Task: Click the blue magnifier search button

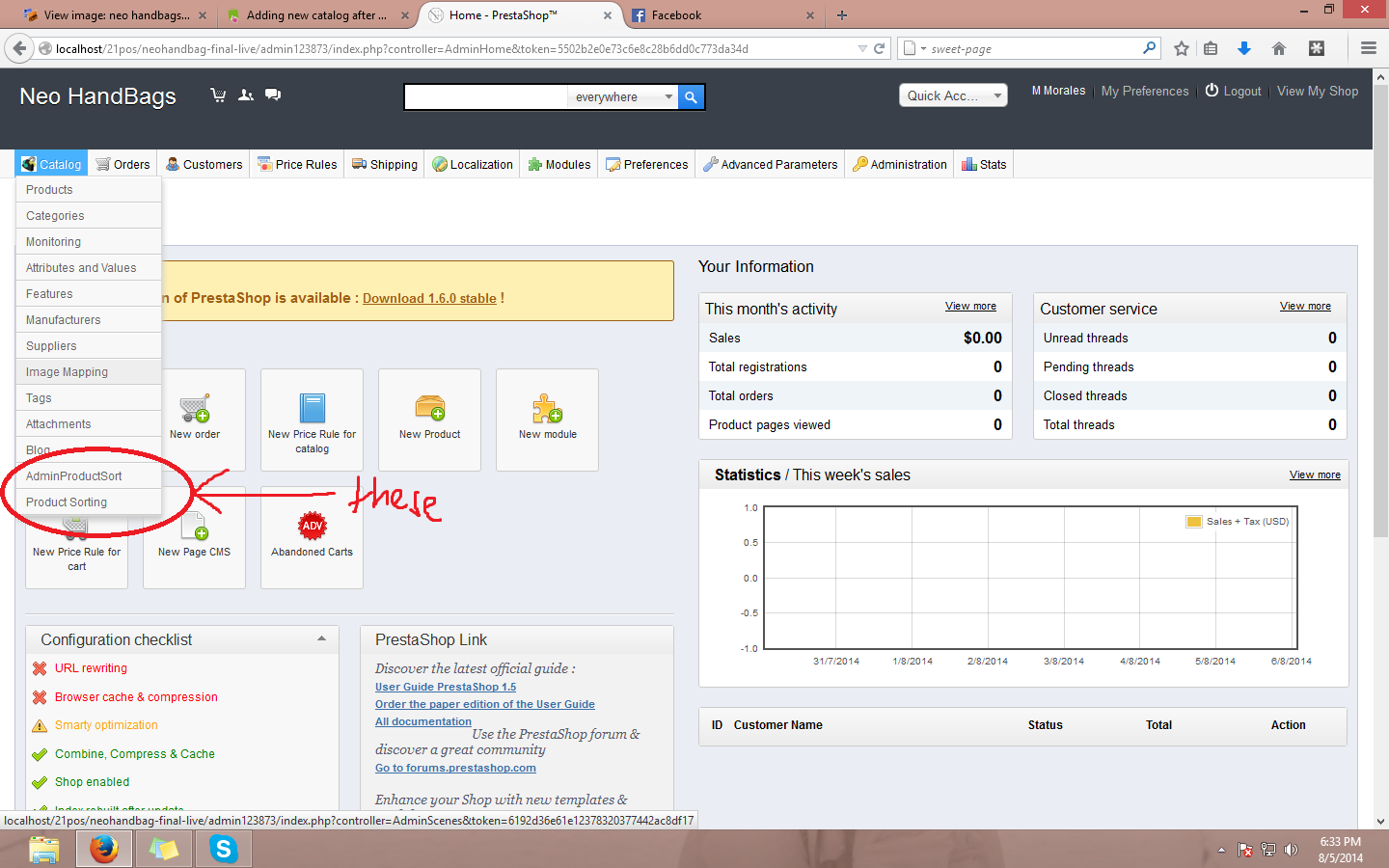Action: click(x=691, y=96)
